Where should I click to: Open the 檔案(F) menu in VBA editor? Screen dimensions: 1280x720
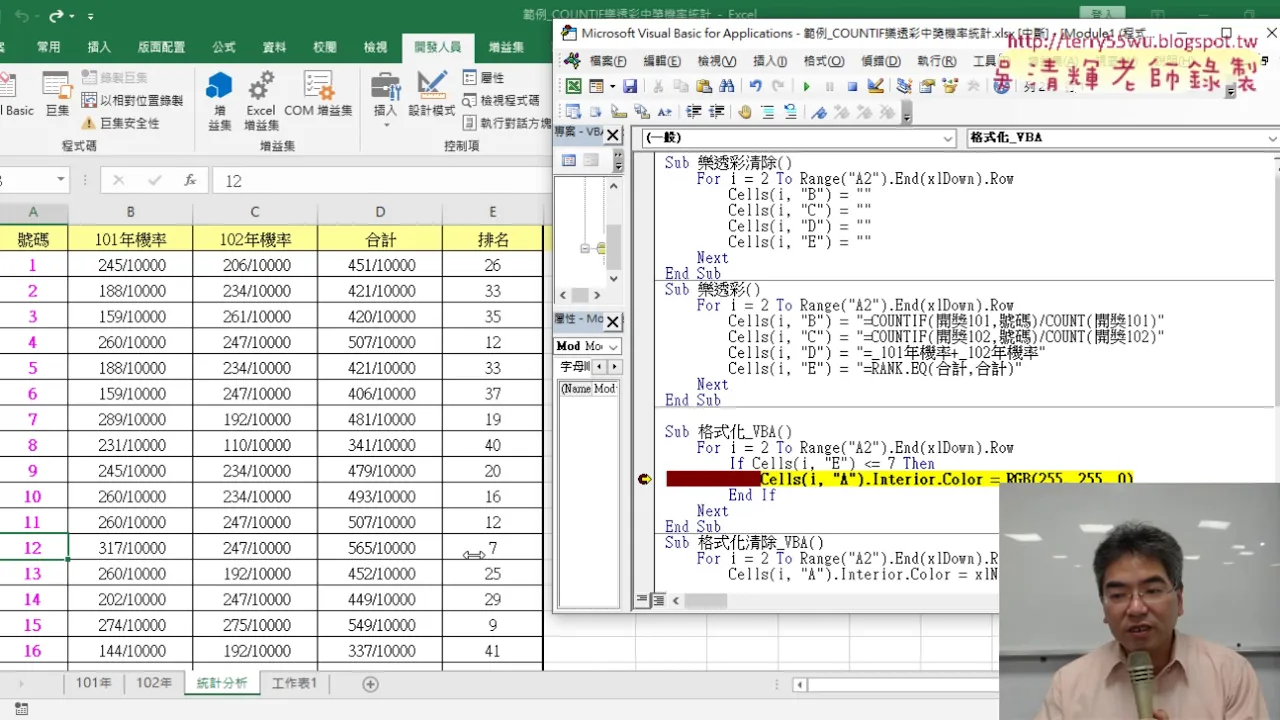(608, 61)
